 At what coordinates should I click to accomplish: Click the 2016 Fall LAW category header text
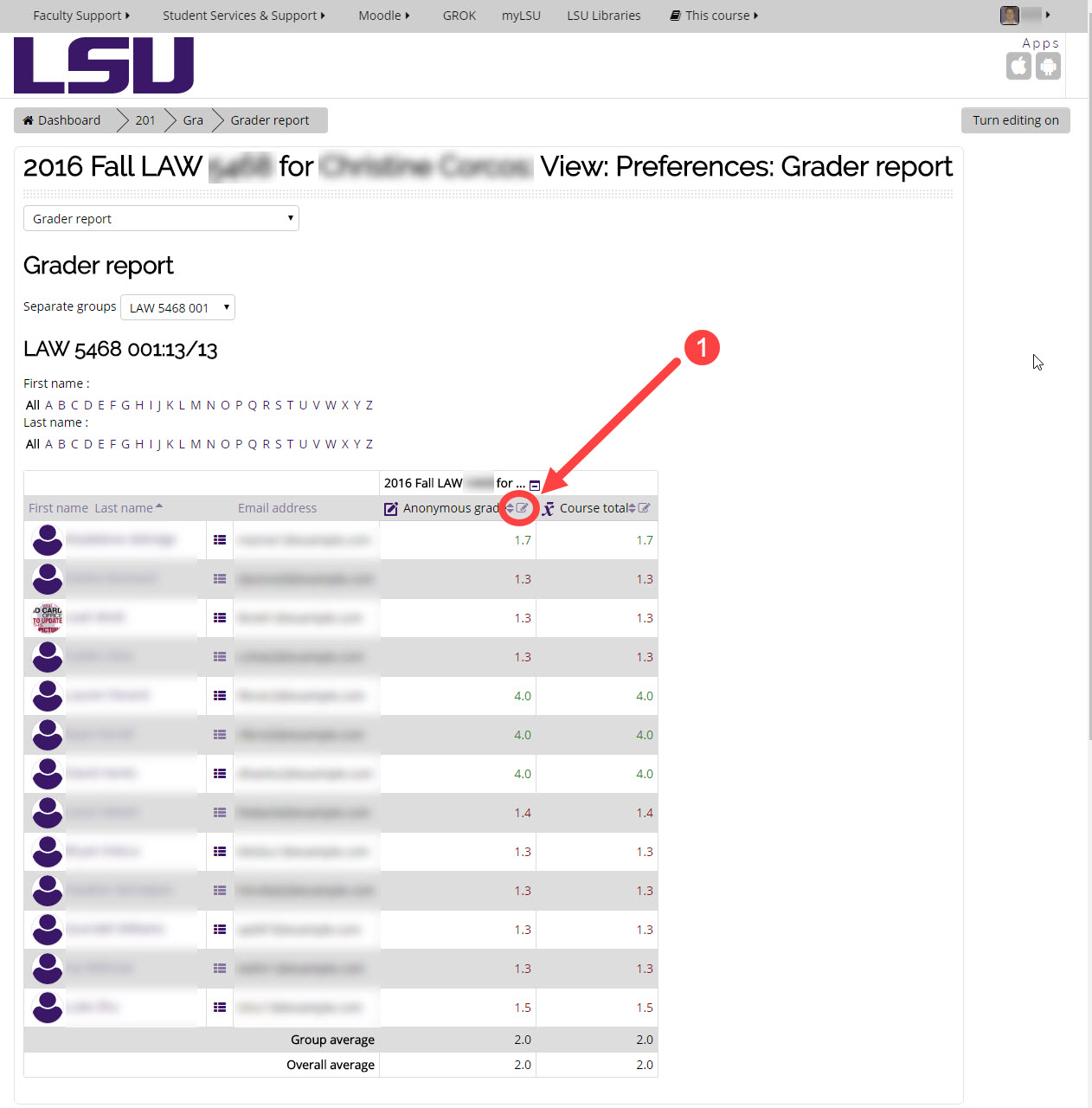454,483
